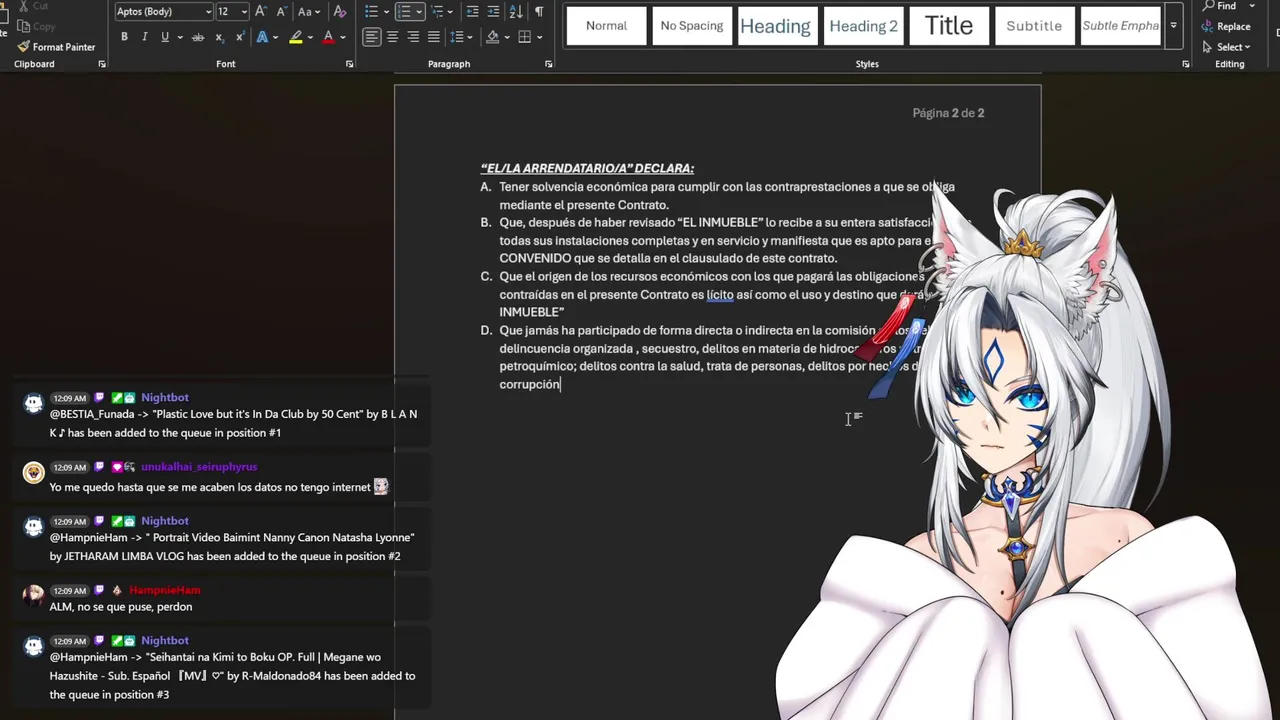
Task: Expand bullets library dropdown arrow
Action: tap(385, 11)
